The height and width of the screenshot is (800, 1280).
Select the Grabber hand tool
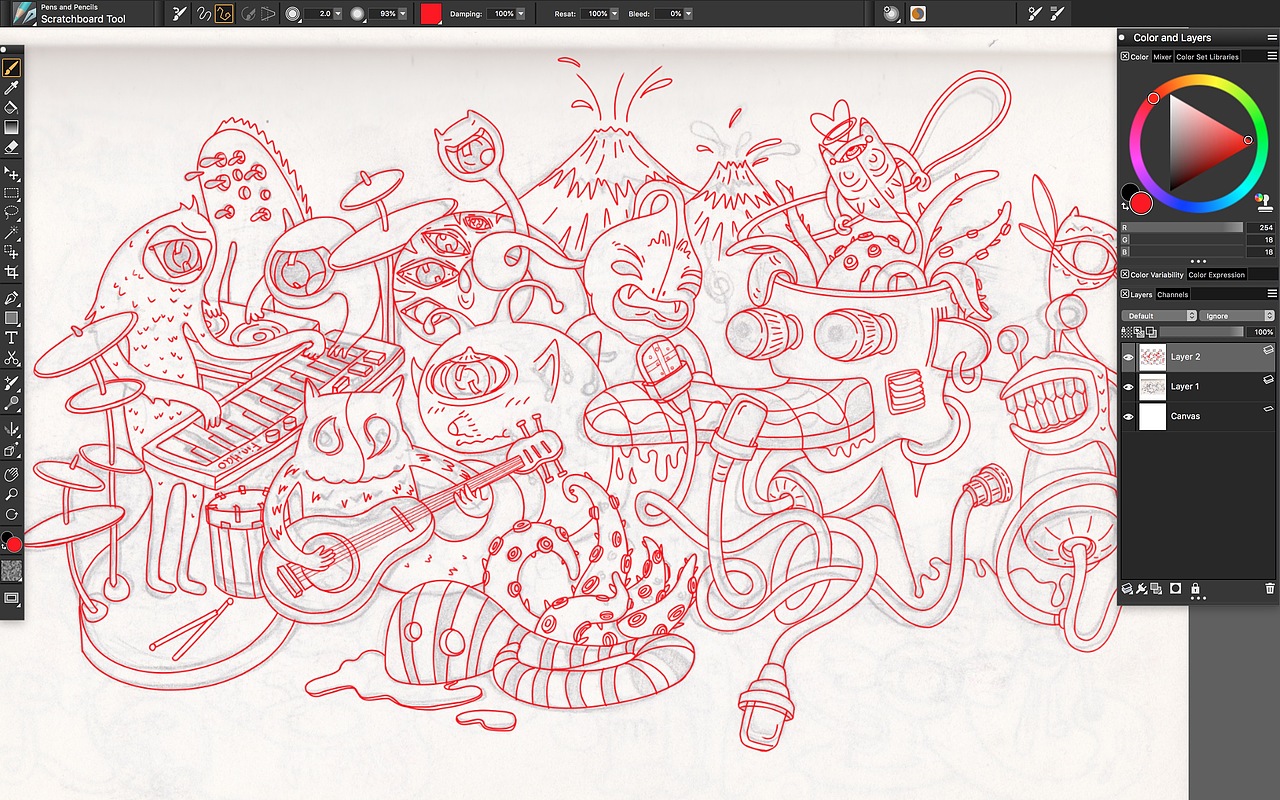coord(12,474)
